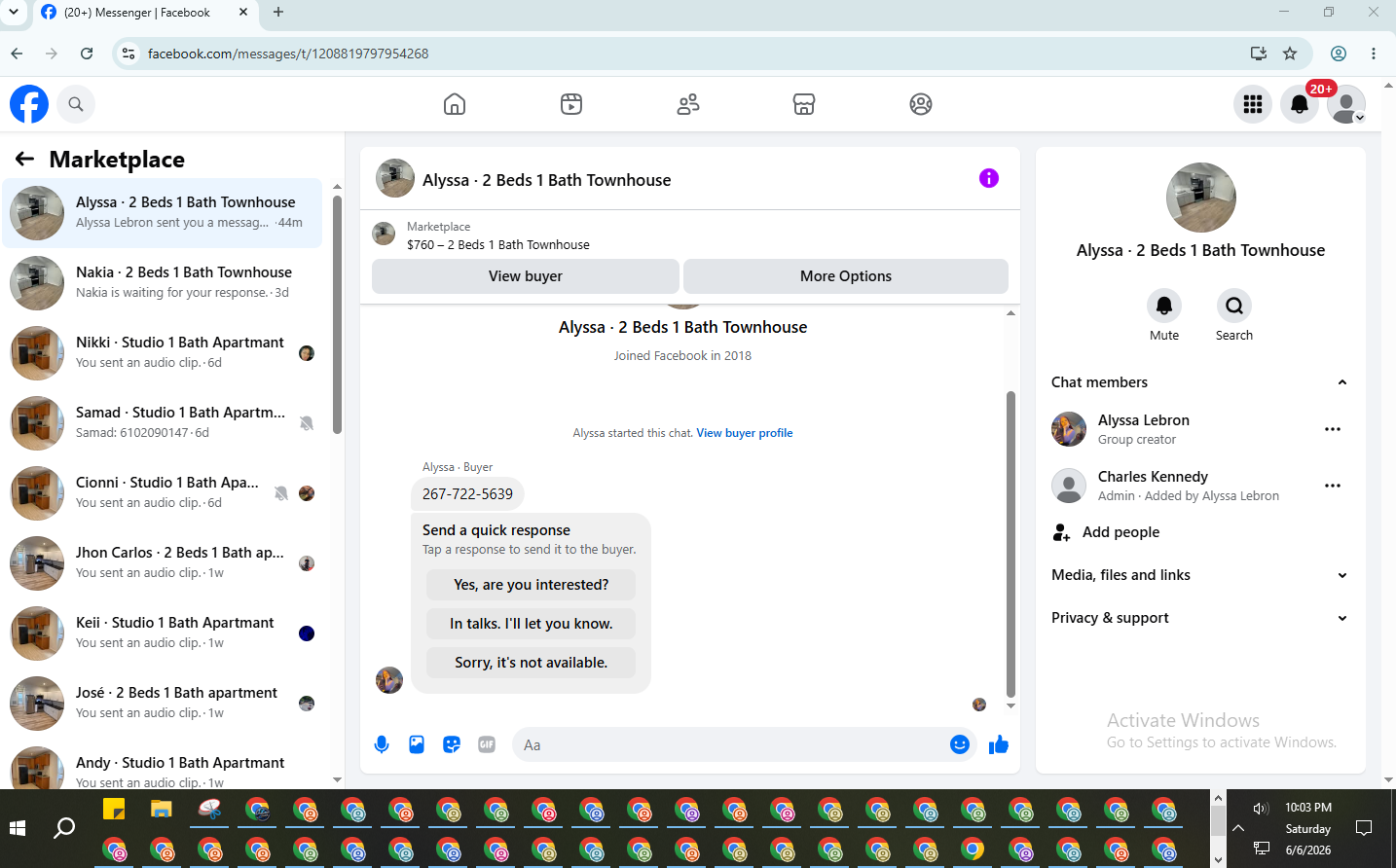Click Alyssa Lebron's avatar in Chat members

coord(1069,429)
